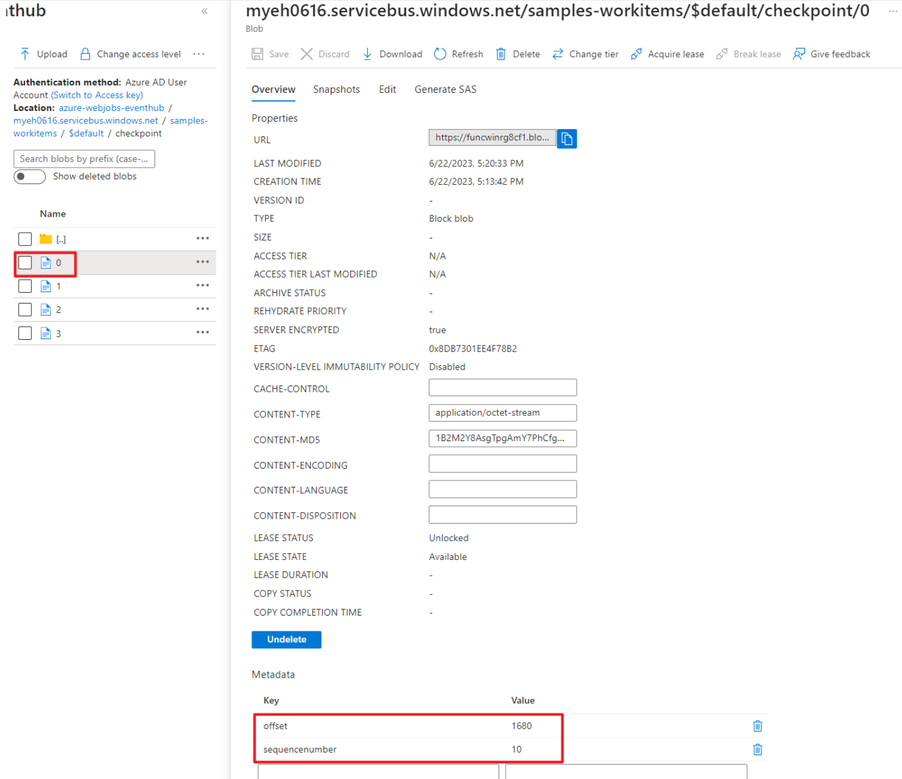Focus the CONTENT-LANGUAGE input field
Screen dimensions: 902x779
click(502, 489)
